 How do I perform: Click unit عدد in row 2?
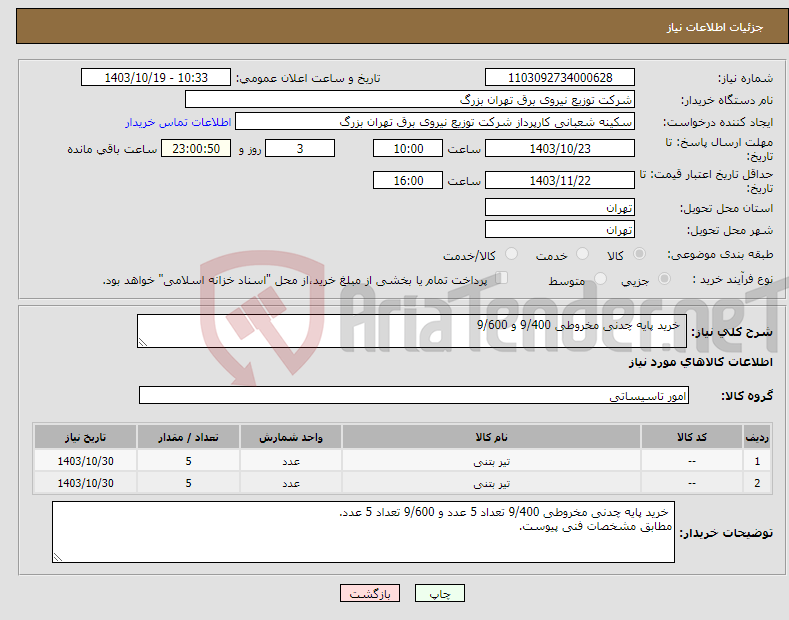click(x=291, y=483)
